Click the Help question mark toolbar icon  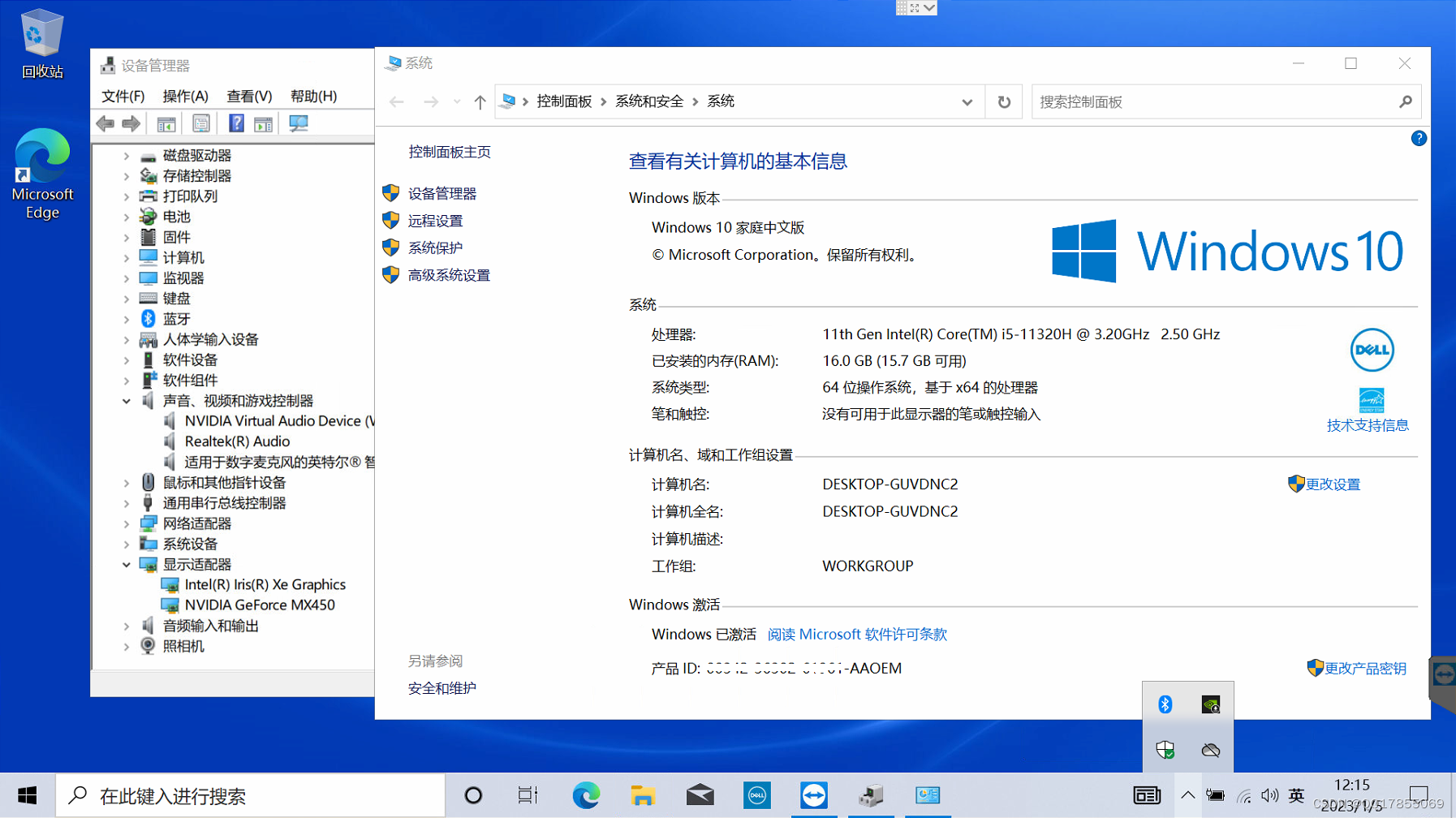(x=236, y=123)
